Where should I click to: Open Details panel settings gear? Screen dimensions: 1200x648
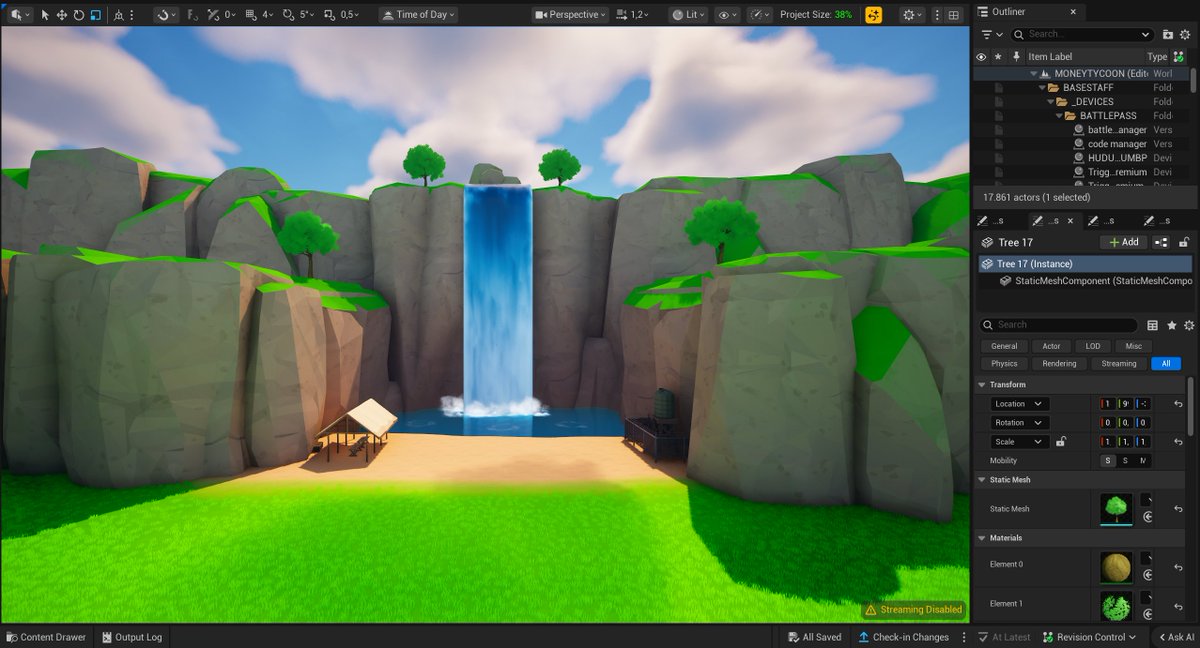coord(1188,325)
